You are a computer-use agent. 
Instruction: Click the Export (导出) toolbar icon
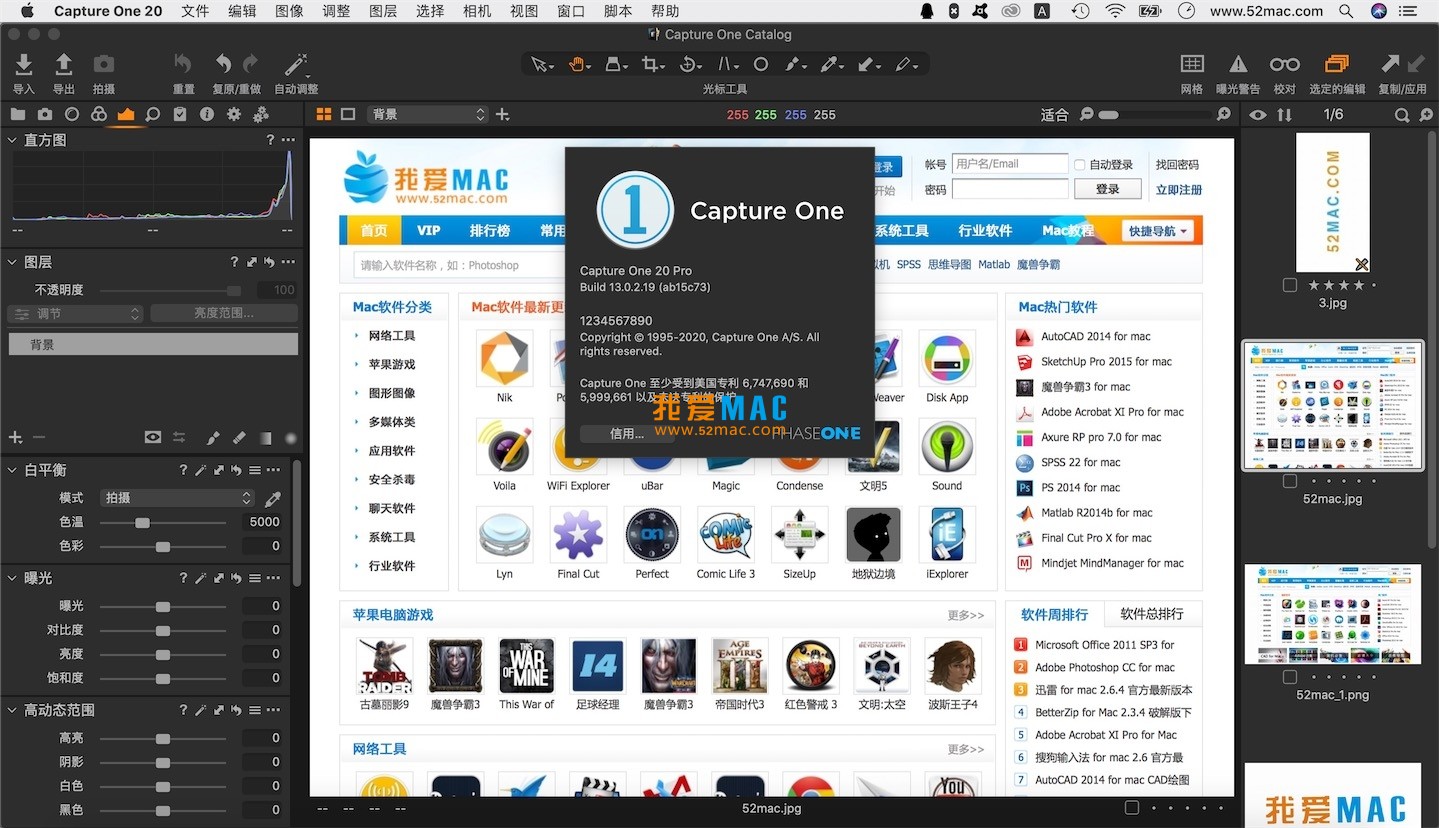[63, 64]
